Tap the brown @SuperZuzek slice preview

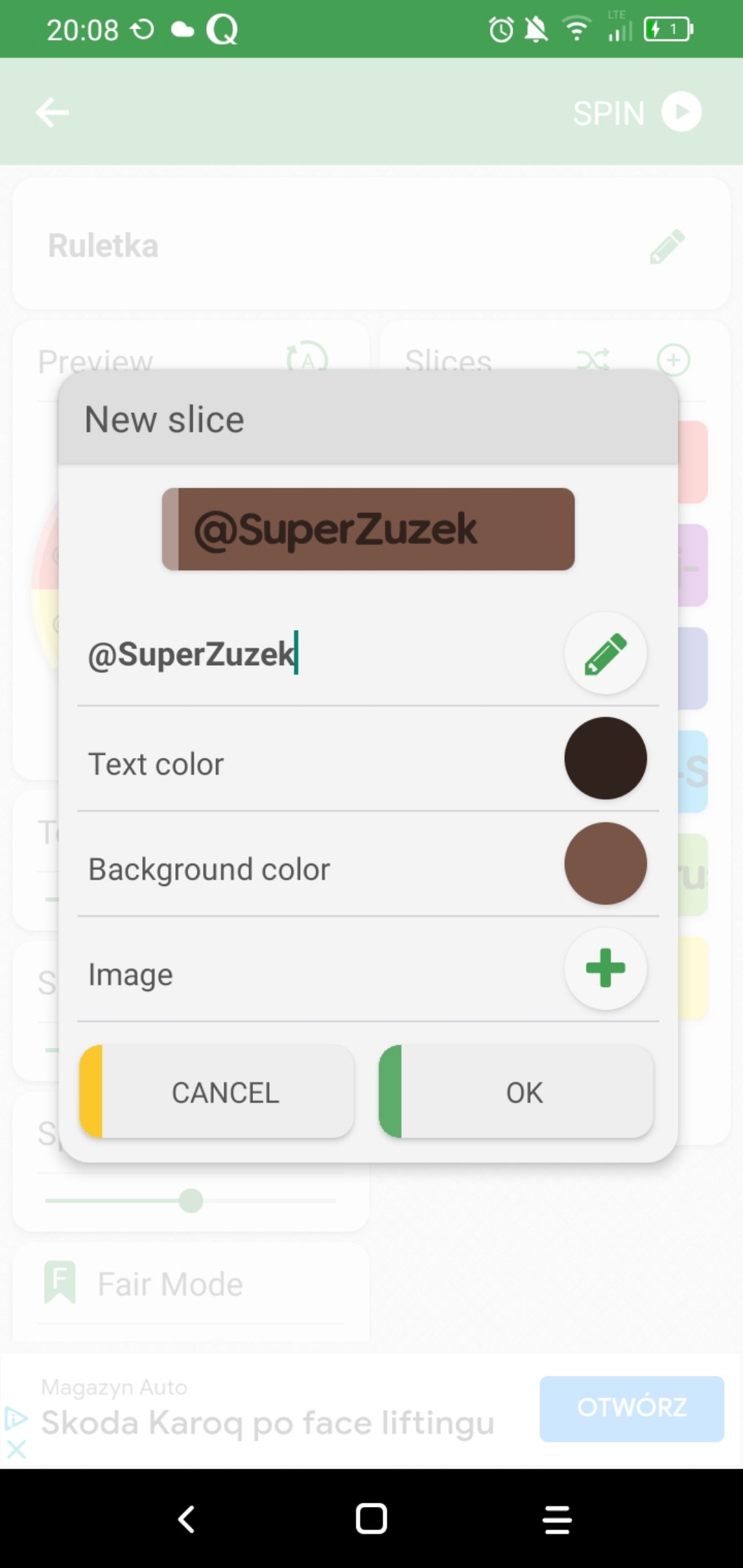[x=369, y=529]
